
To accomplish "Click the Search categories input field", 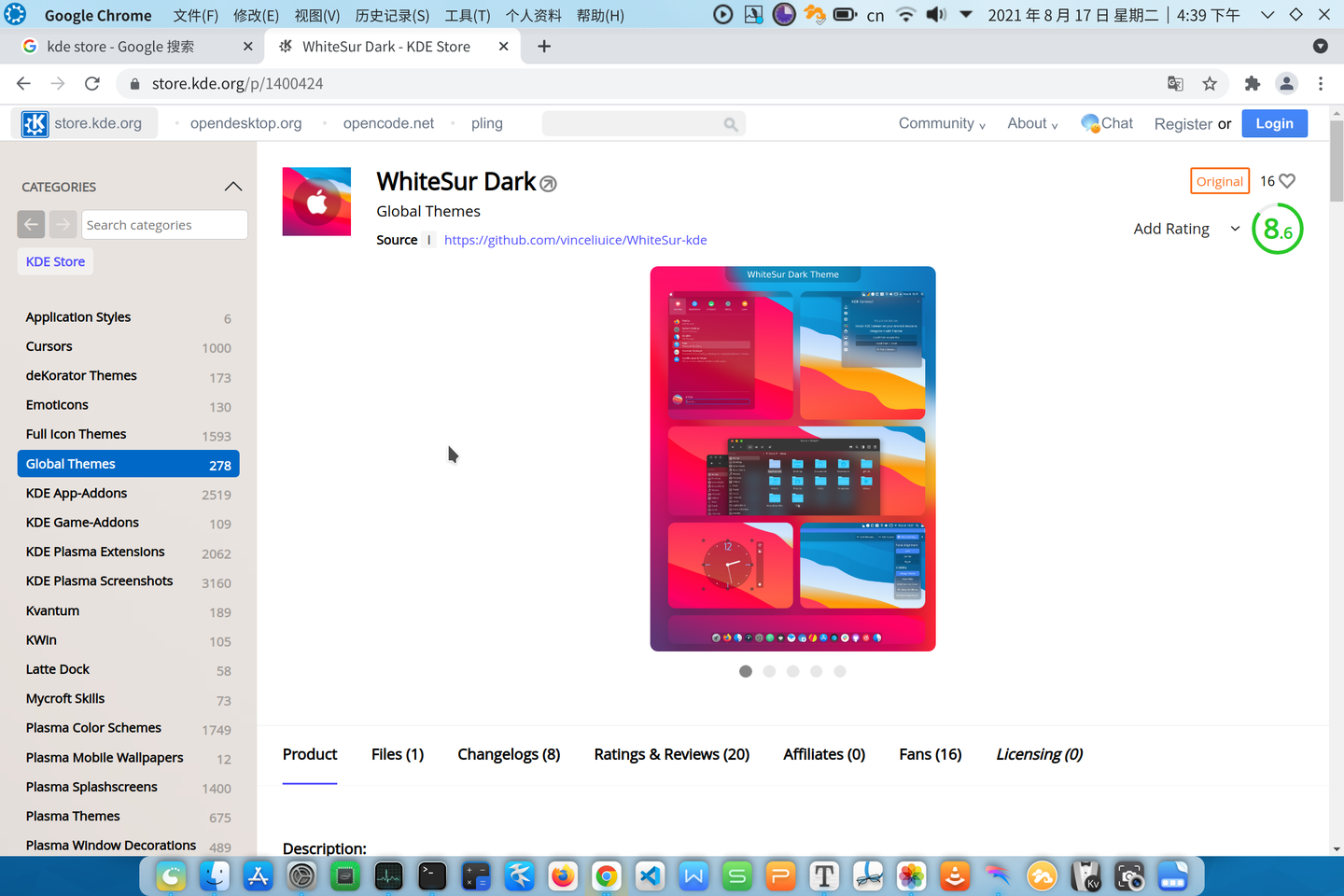I will (x=165, y=224).
